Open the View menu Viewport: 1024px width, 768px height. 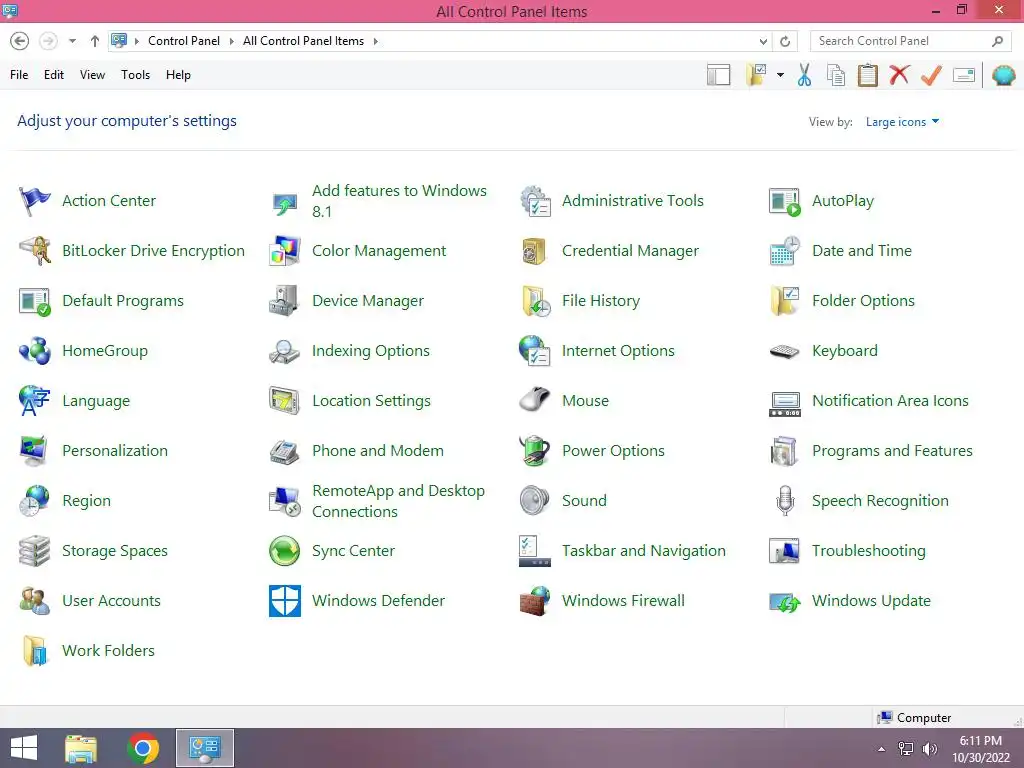coord(92,75)
